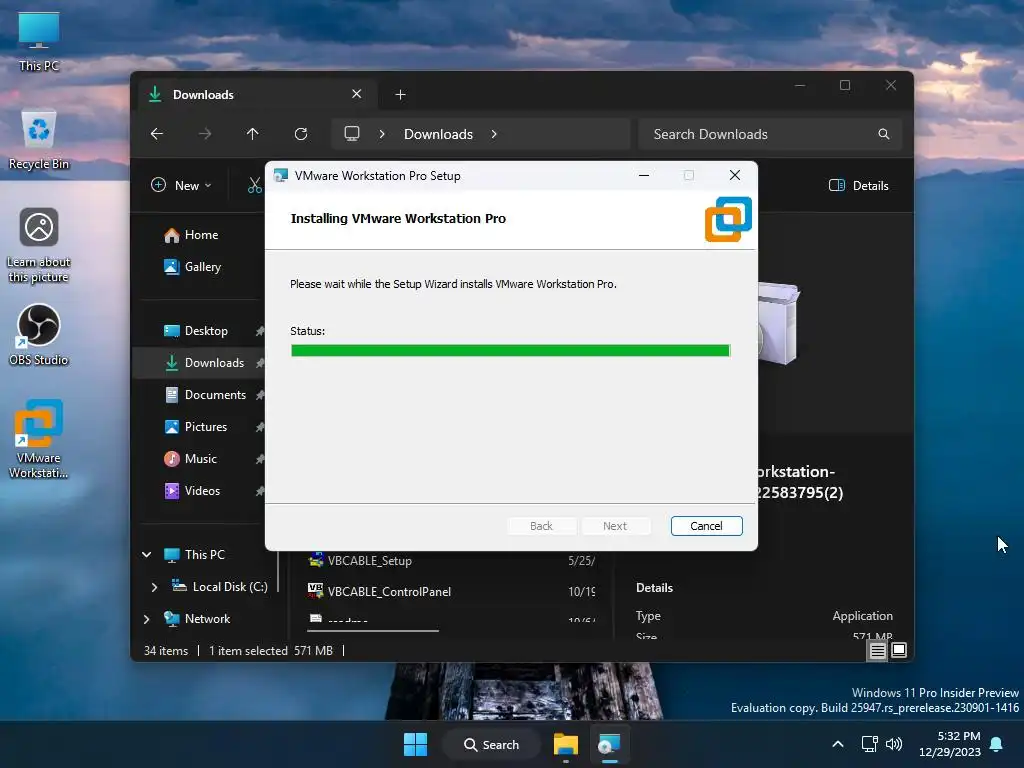Click the 34 items status bar text
The height and width of the screenshot is (768, 1024).
pyautogui.click(x=166, y=650)
